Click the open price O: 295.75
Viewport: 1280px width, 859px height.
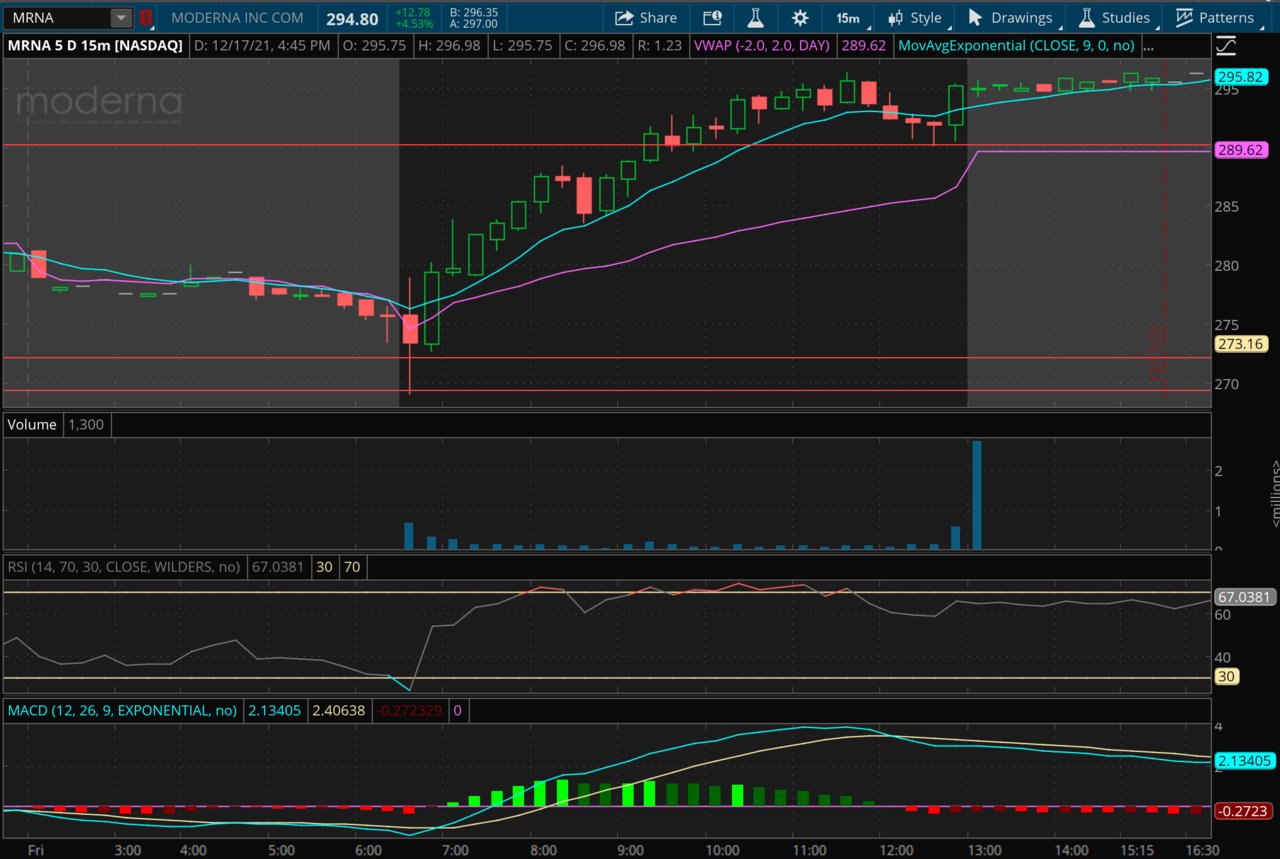pos(373,46)
